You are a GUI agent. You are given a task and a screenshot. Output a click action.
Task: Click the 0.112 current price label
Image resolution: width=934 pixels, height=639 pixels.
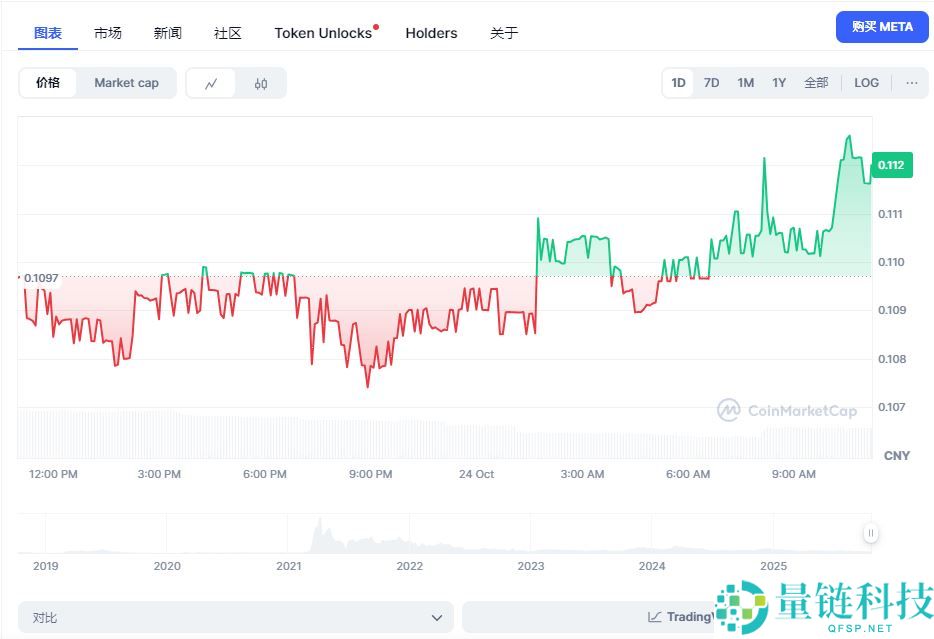point(890,165)
